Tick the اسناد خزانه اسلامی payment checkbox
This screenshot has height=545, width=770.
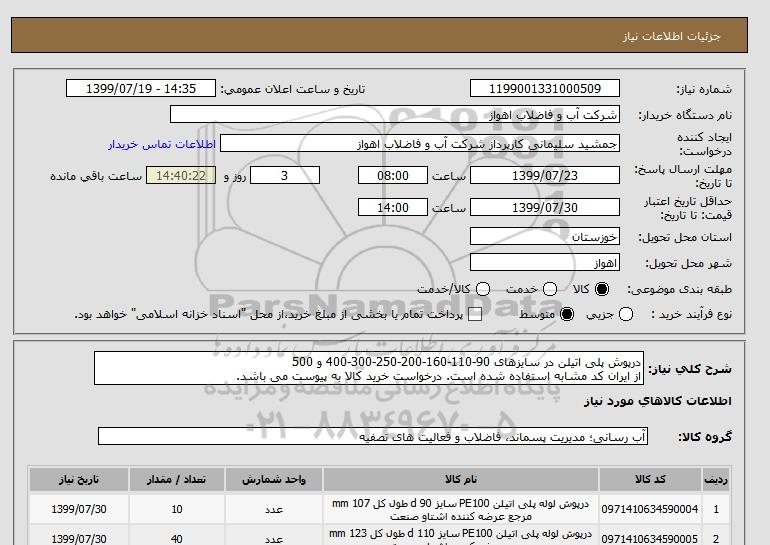[x=475, y=315]
